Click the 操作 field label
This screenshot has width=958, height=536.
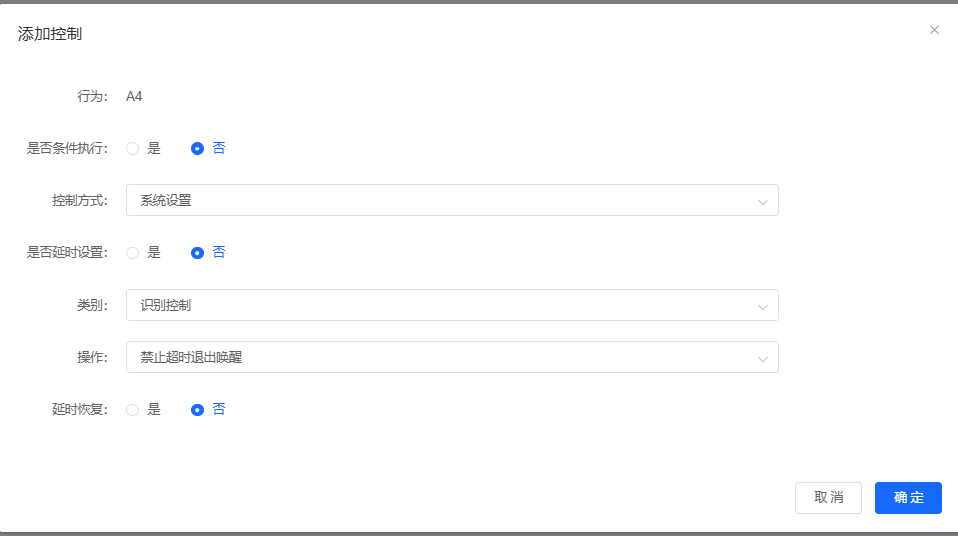[x=92, y=358]
